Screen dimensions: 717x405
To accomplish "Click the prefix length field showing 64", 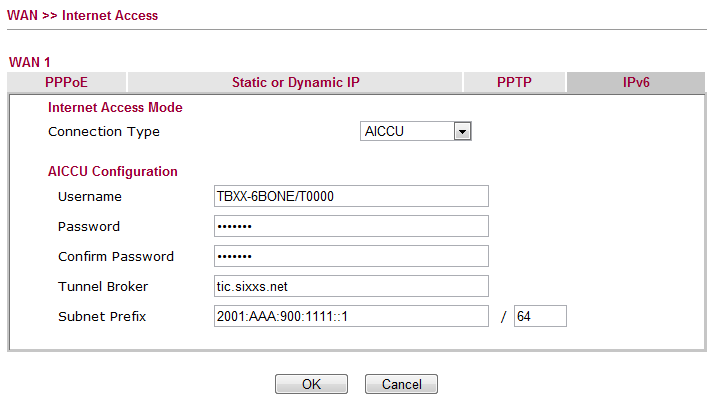I will (540, 316).
